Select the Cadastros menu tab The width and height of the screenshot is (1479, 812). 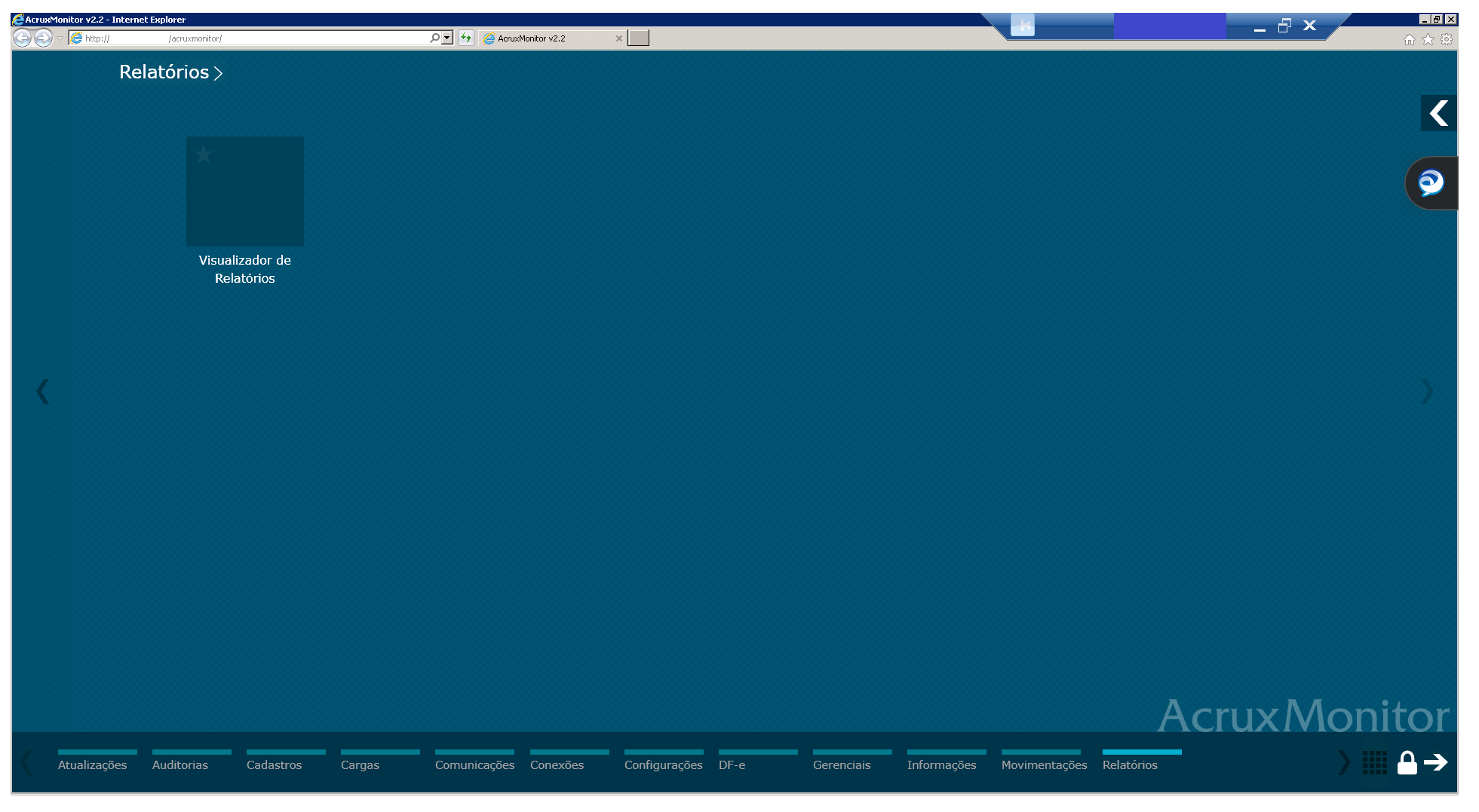(286, 761)
